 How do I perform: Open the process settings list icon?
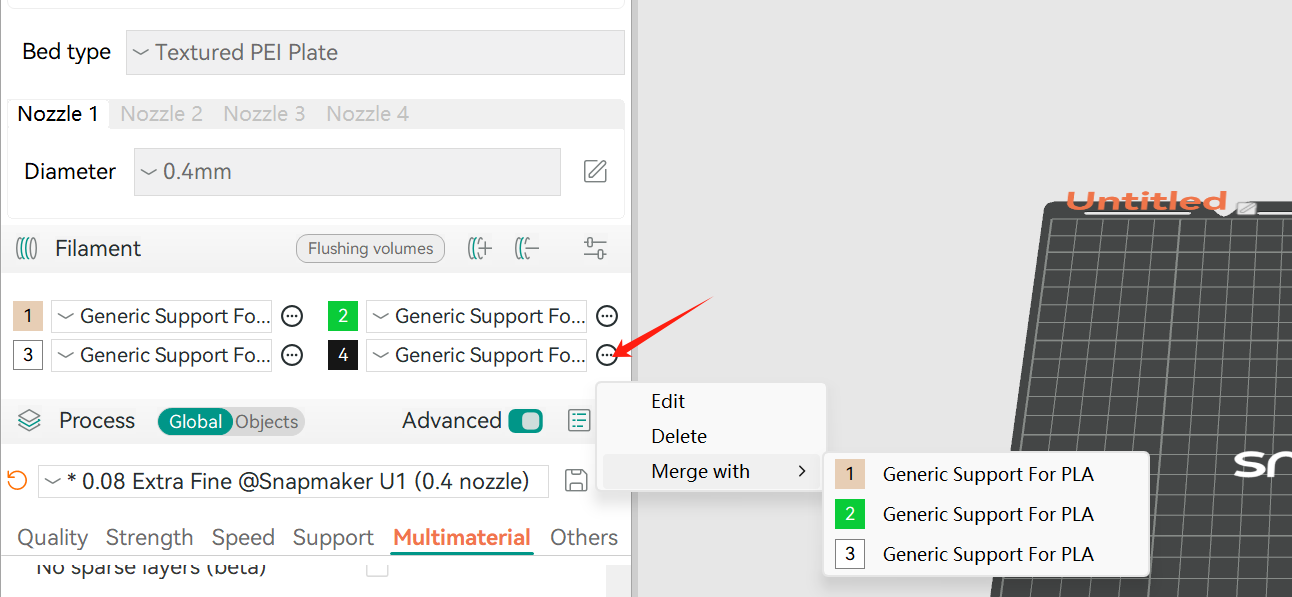(x=579, y=421)
